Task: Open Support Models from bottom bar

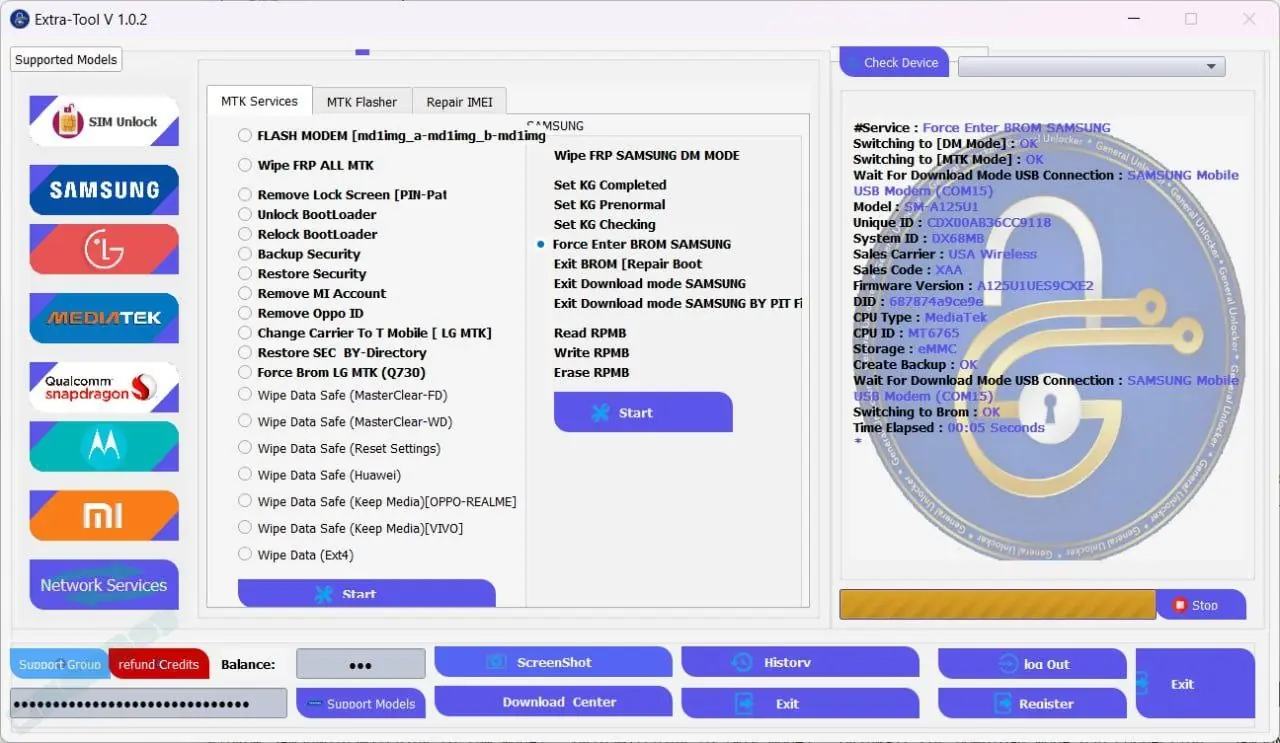Action: [x=361, y=703]
